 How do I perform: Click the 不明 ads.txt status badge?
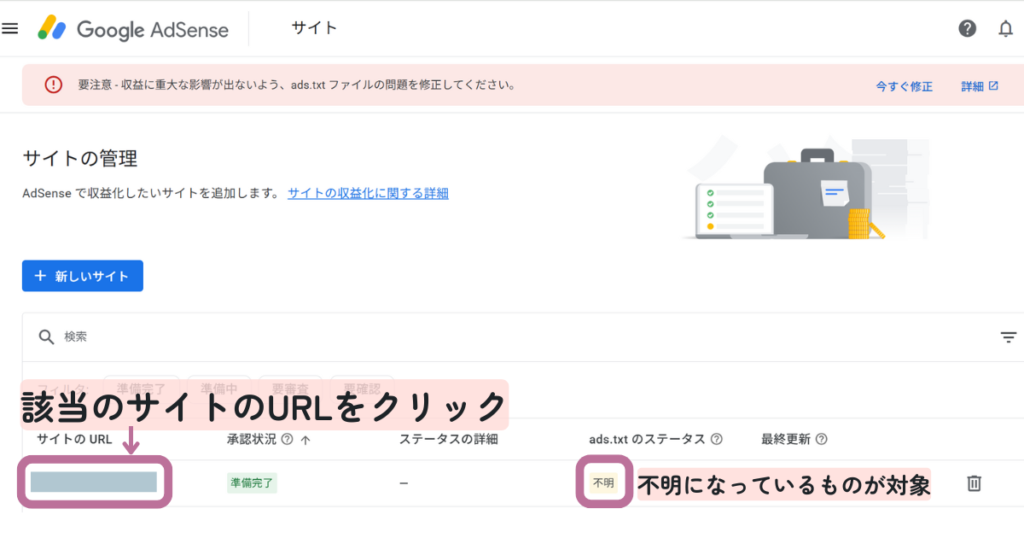point(604,483)
